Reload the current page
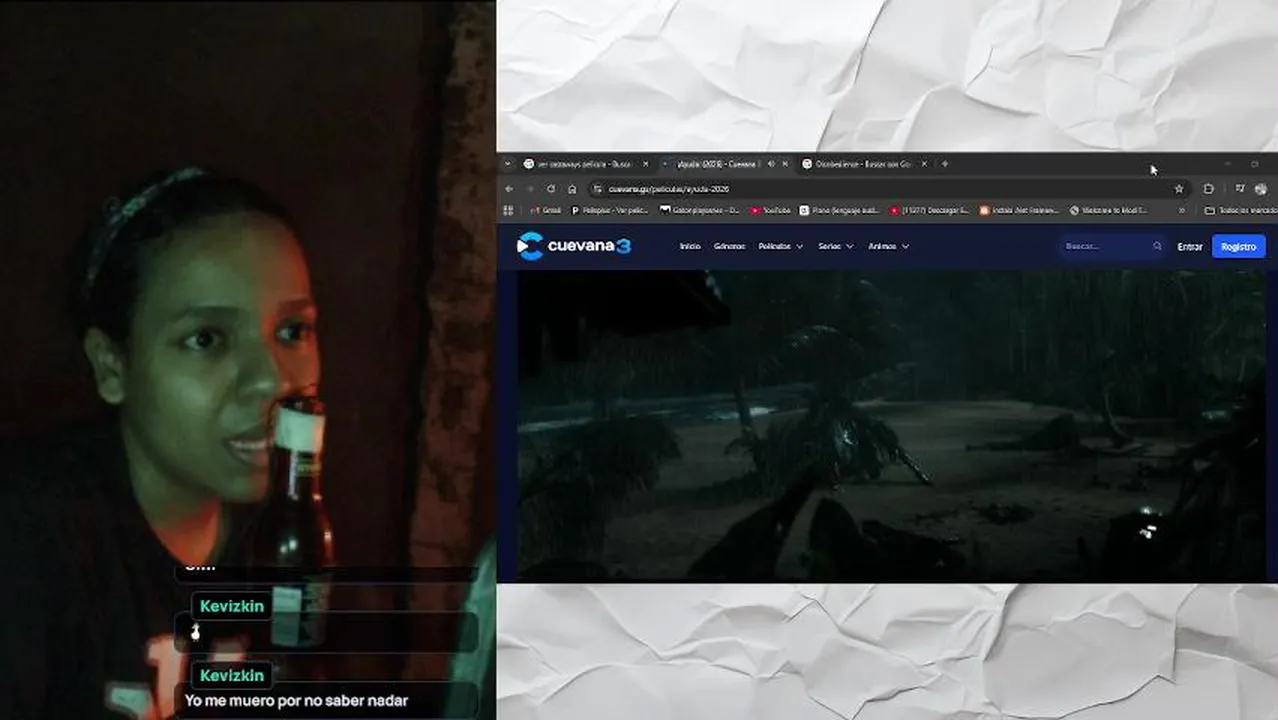 pos(551,189)
